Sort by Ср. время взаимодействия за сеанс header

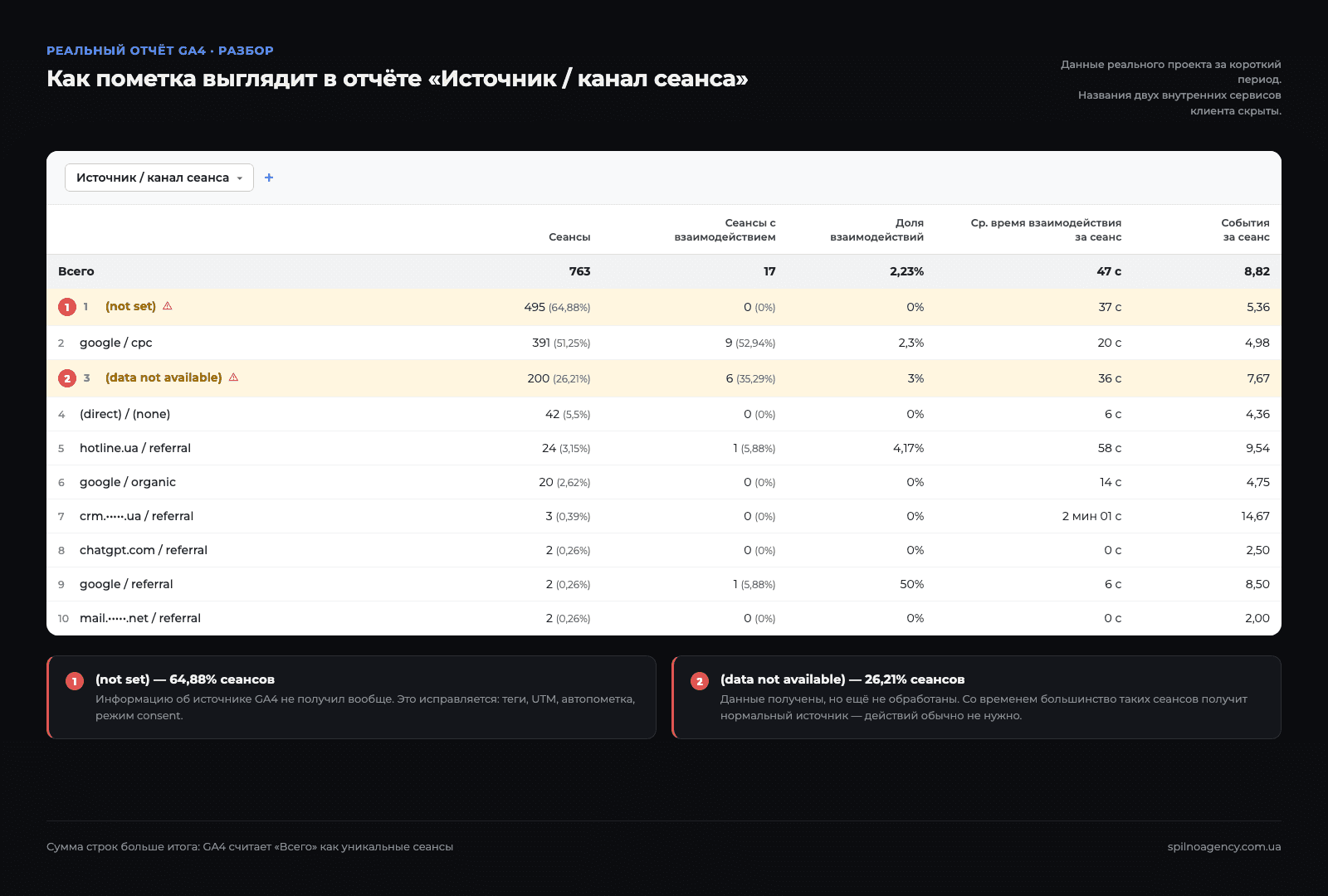tap(1046, 230)
